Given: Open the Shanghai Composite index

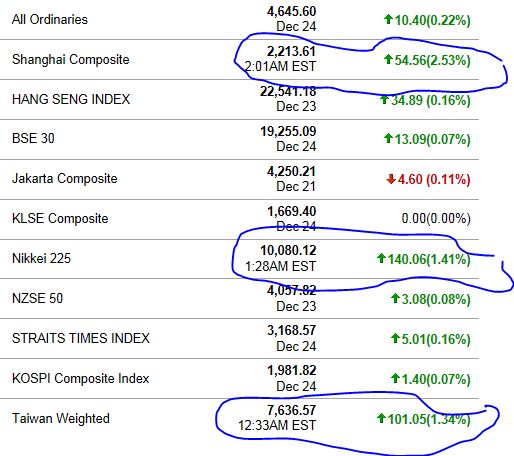Looking at the screenshot, I should point(71,60).
